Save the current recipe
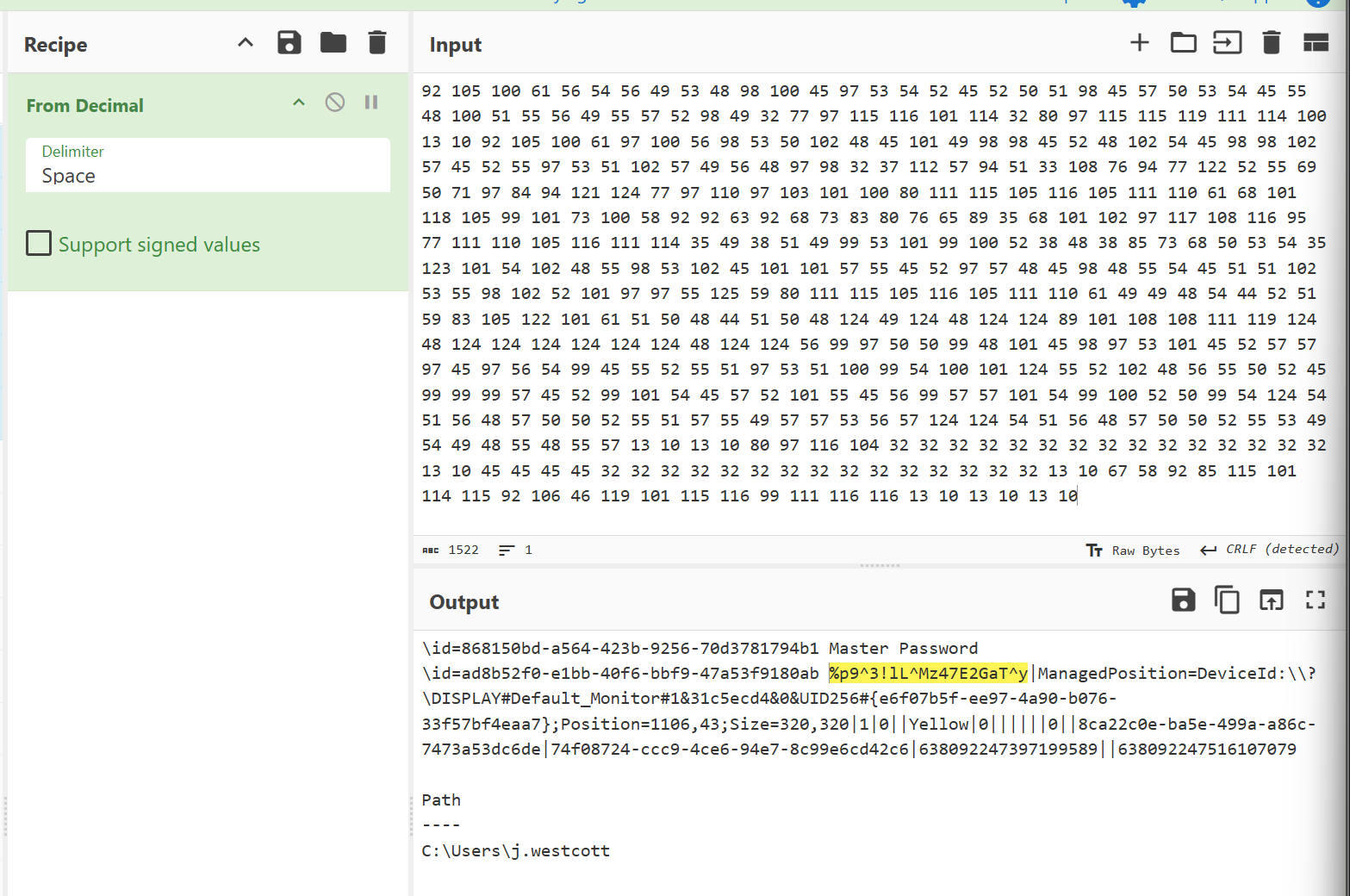 [x=289, y=42]
